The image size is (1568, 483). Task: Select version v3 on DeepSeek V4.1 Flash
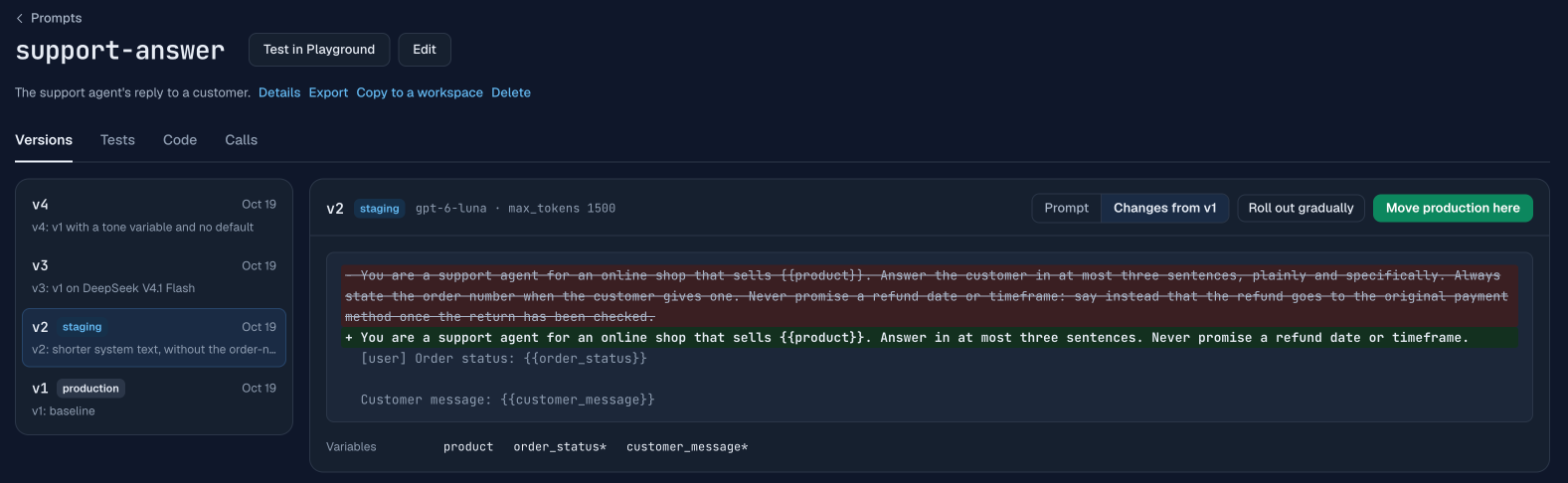(154, 276)
